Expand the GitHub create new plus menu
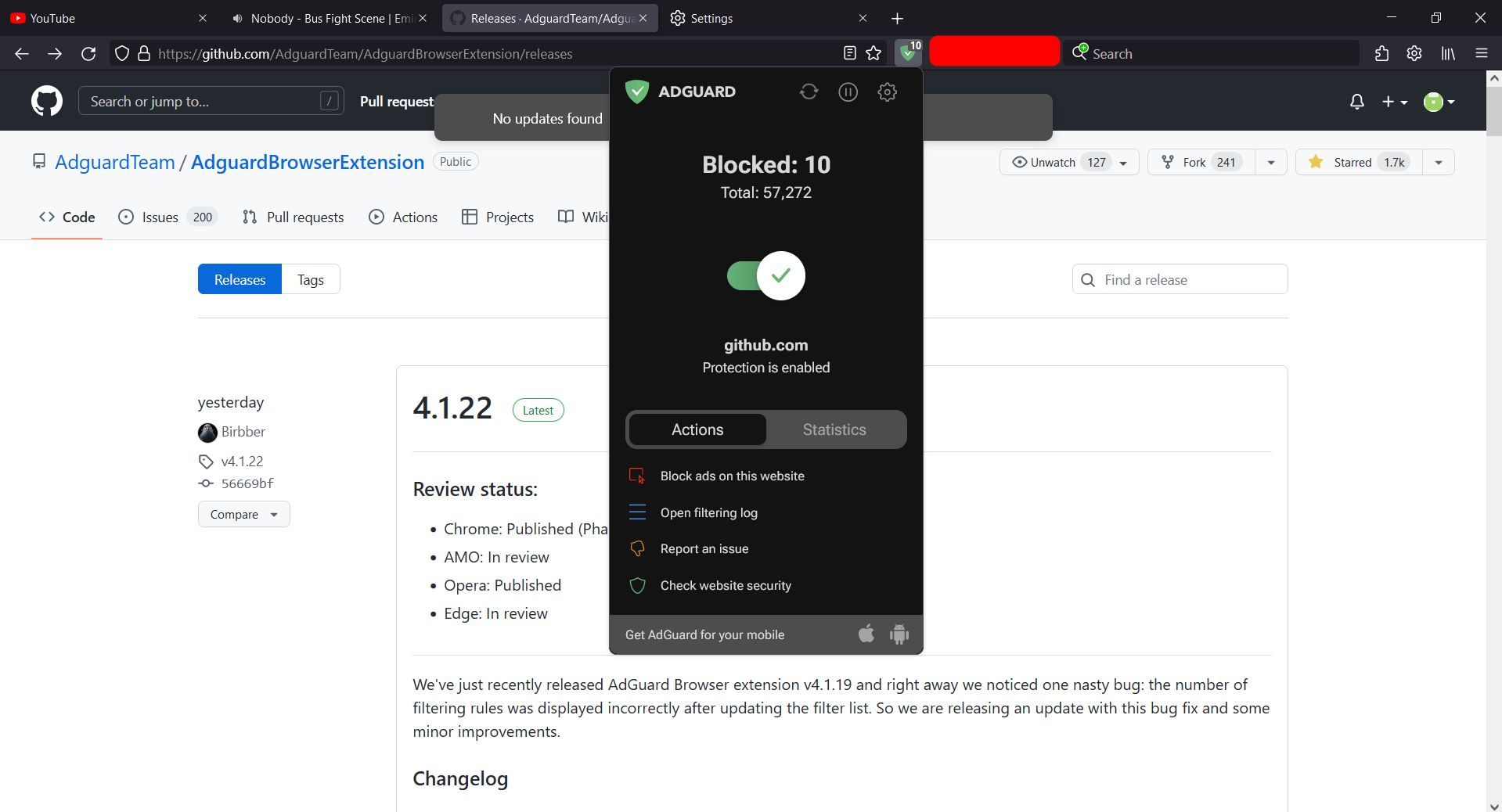 1395,102
